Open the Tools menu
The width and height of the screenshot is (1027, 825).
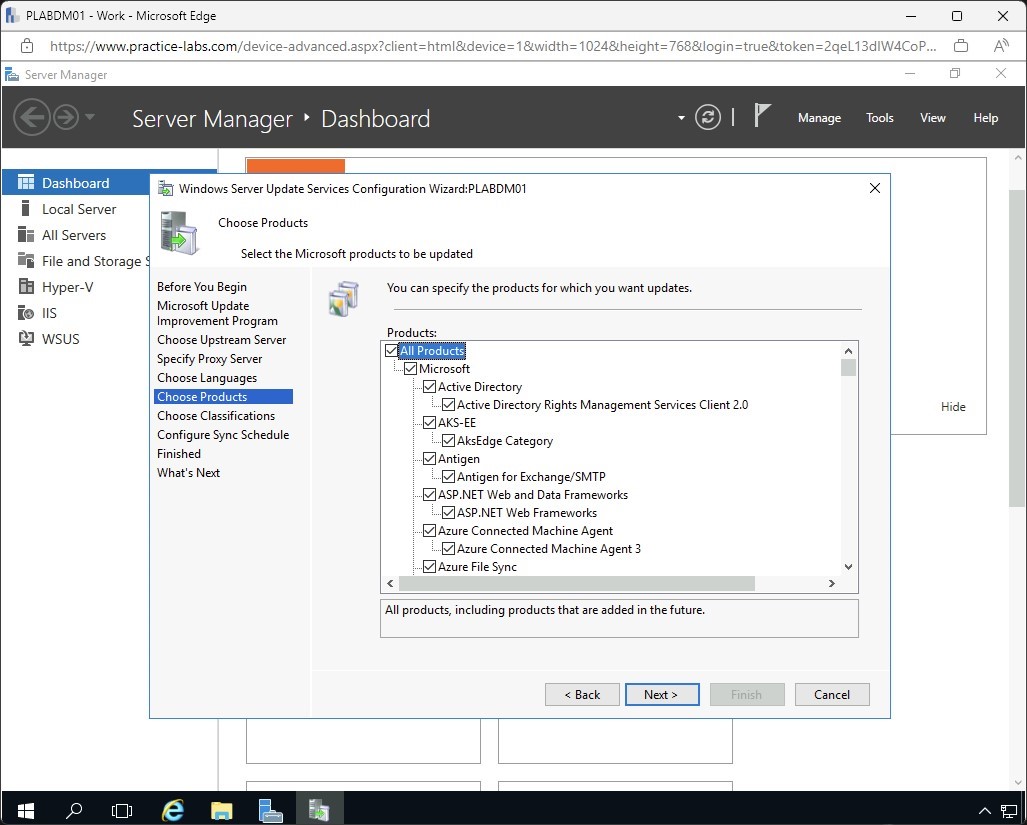[x=879, y=118]
